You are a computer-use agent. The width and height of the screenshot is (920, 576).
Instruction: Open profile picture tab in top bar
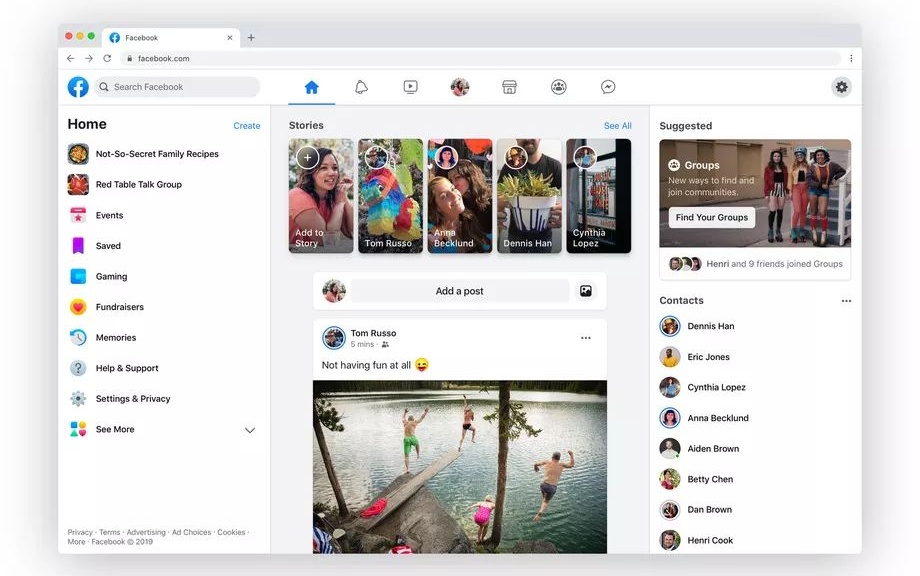460,87
